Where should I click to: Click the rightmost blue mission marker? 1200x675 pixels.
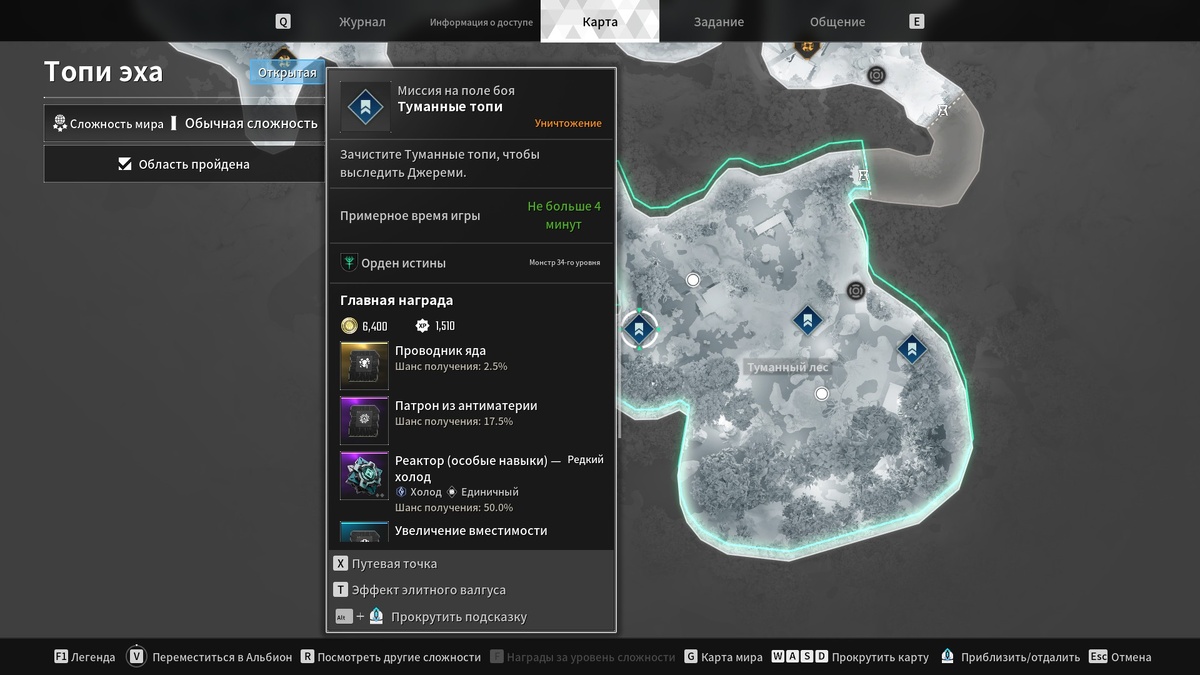tap(911, 349)
